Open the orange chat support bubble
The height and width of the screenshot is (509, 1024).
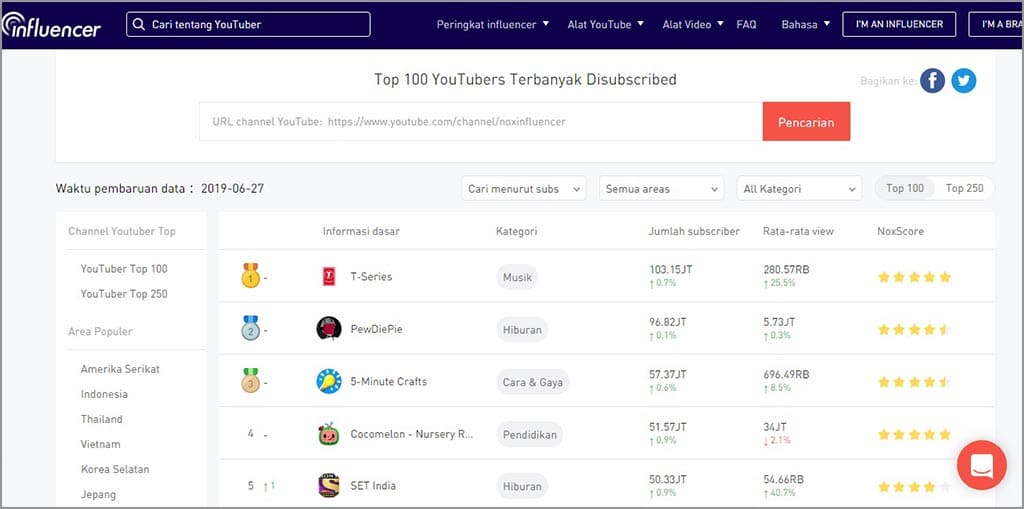[981, 465]
